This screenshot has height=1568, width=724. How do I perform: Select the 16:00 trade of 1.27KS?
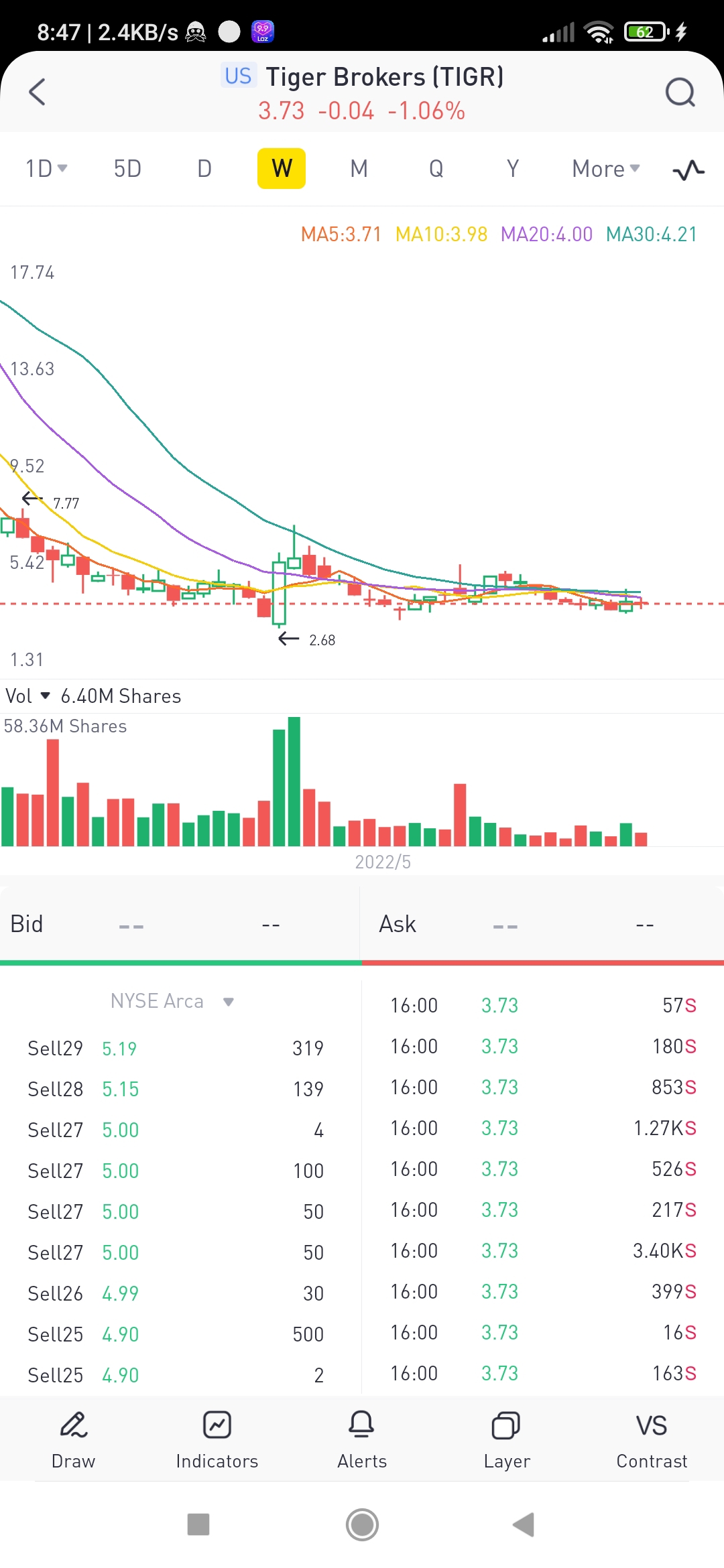pyautogui.click(x=543, y=1128)
